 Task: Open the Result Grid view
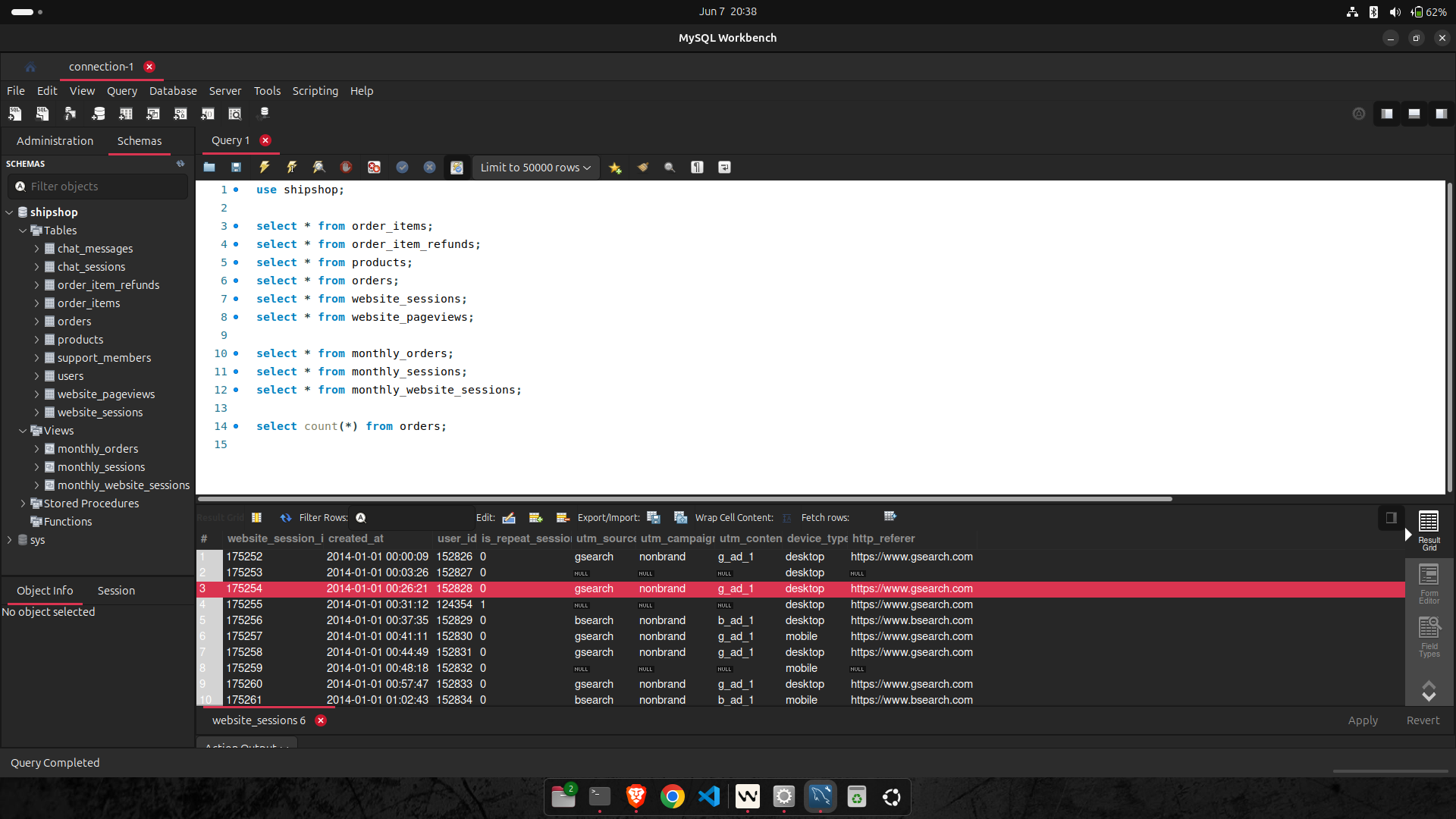[x=1429, y=530]
